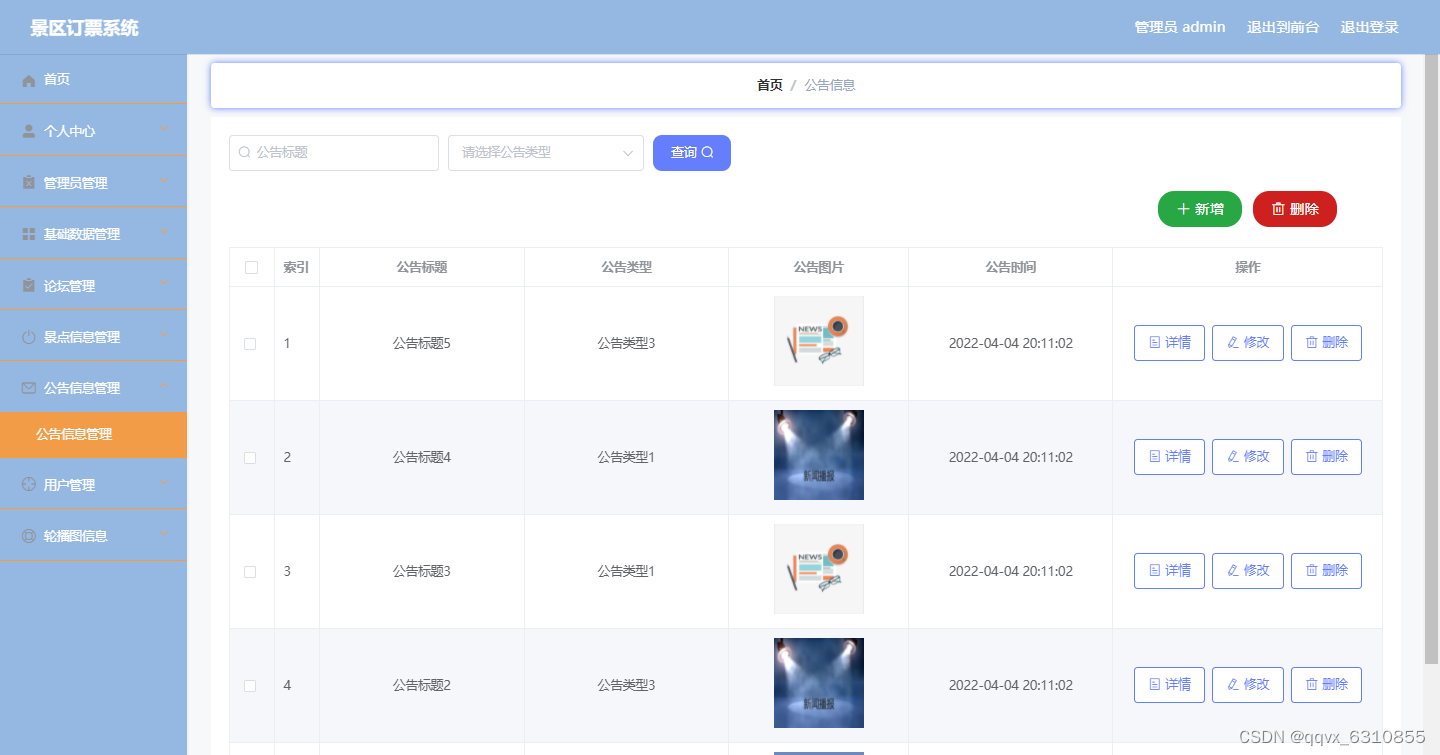Viewport: 1440px width, 755px height.
Task: Check the checkbox for row 公告标题2
Action: tap(251, 686)
